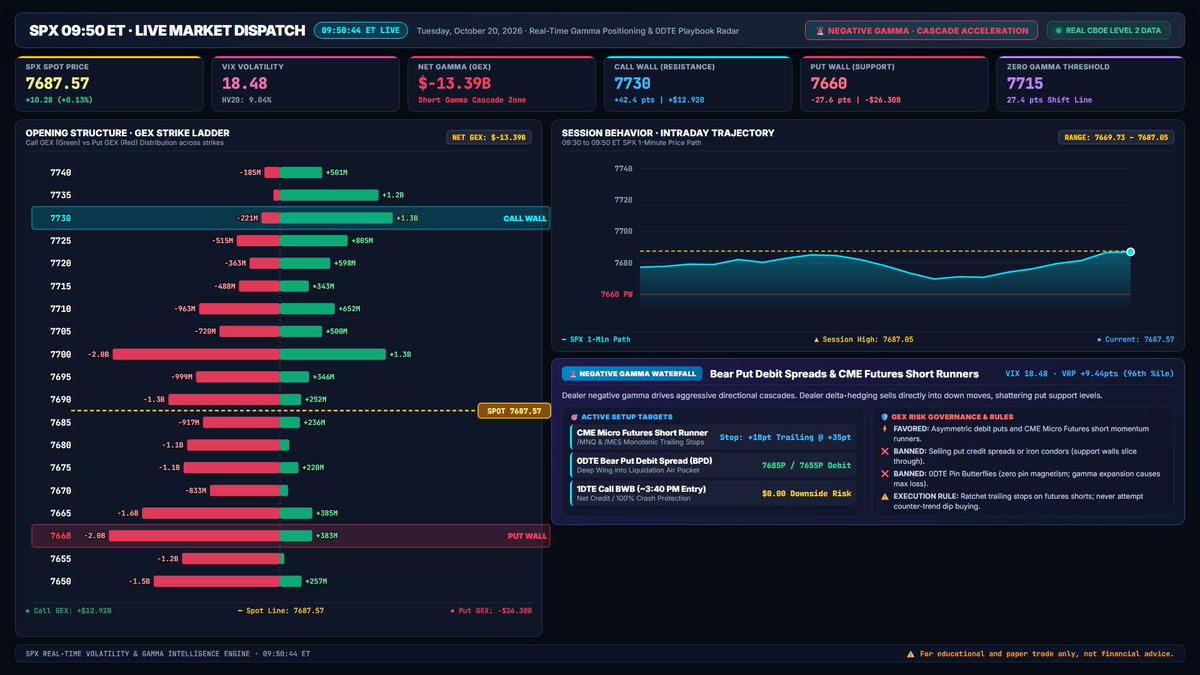Screen dimensions: 1200x675
Task: Click the 7660 PW label on the chart axis
Action: click(x=617, y=294)
